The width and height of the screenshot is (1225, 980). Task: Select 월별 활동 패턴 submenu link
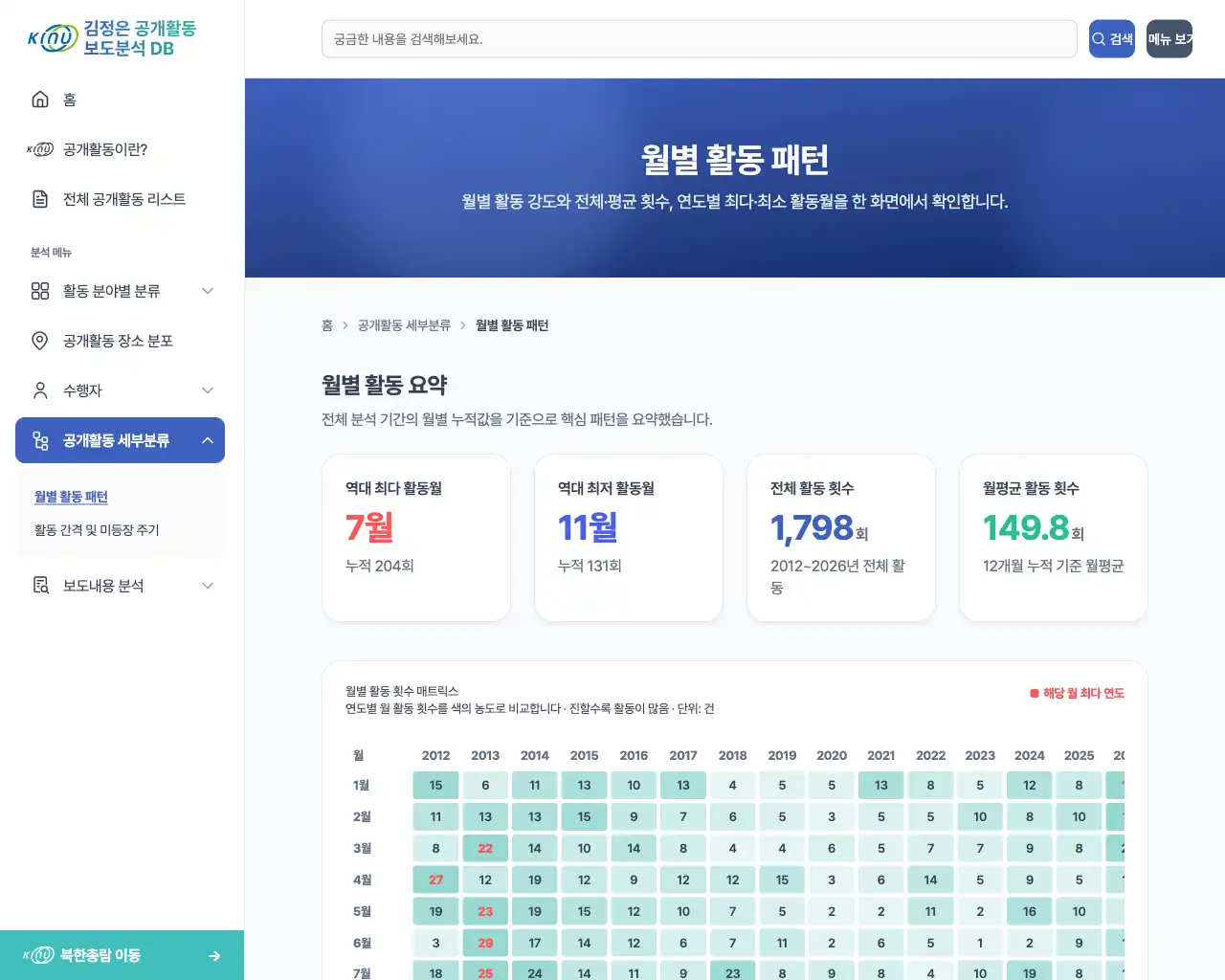71,497
